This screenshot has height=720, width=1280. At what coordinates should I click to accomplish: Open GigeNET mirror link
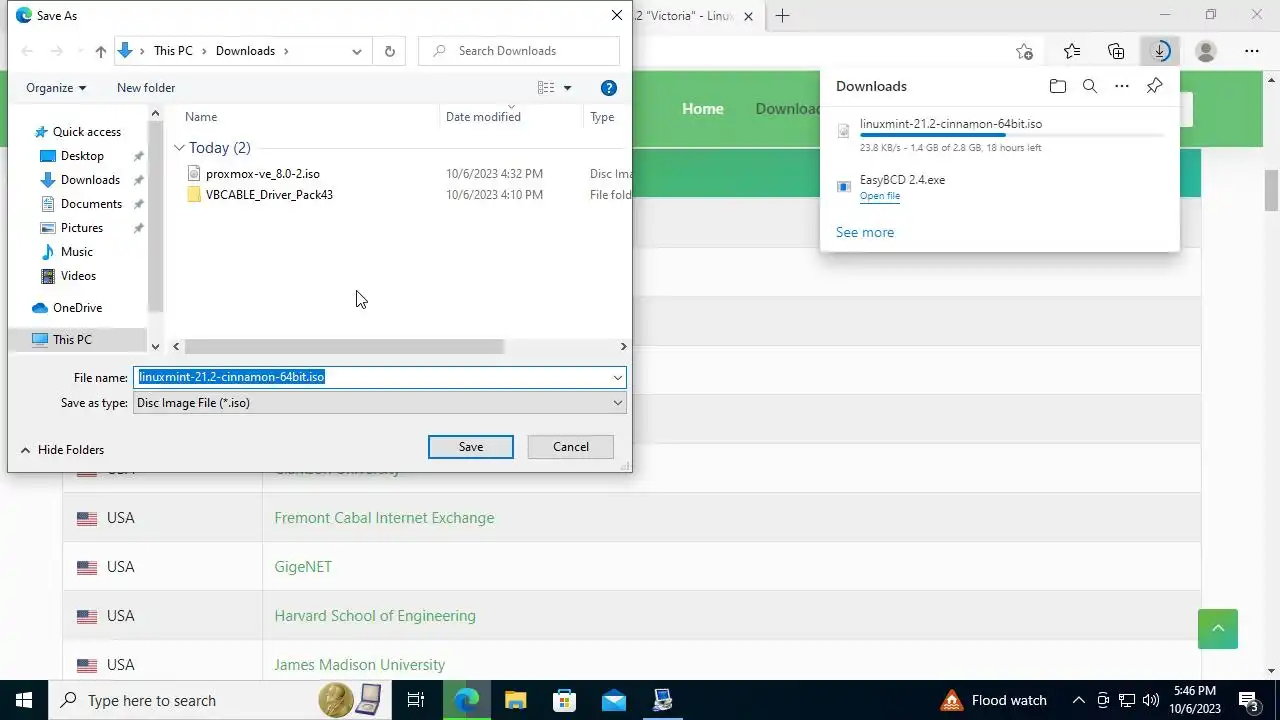[x=303, y=567]
